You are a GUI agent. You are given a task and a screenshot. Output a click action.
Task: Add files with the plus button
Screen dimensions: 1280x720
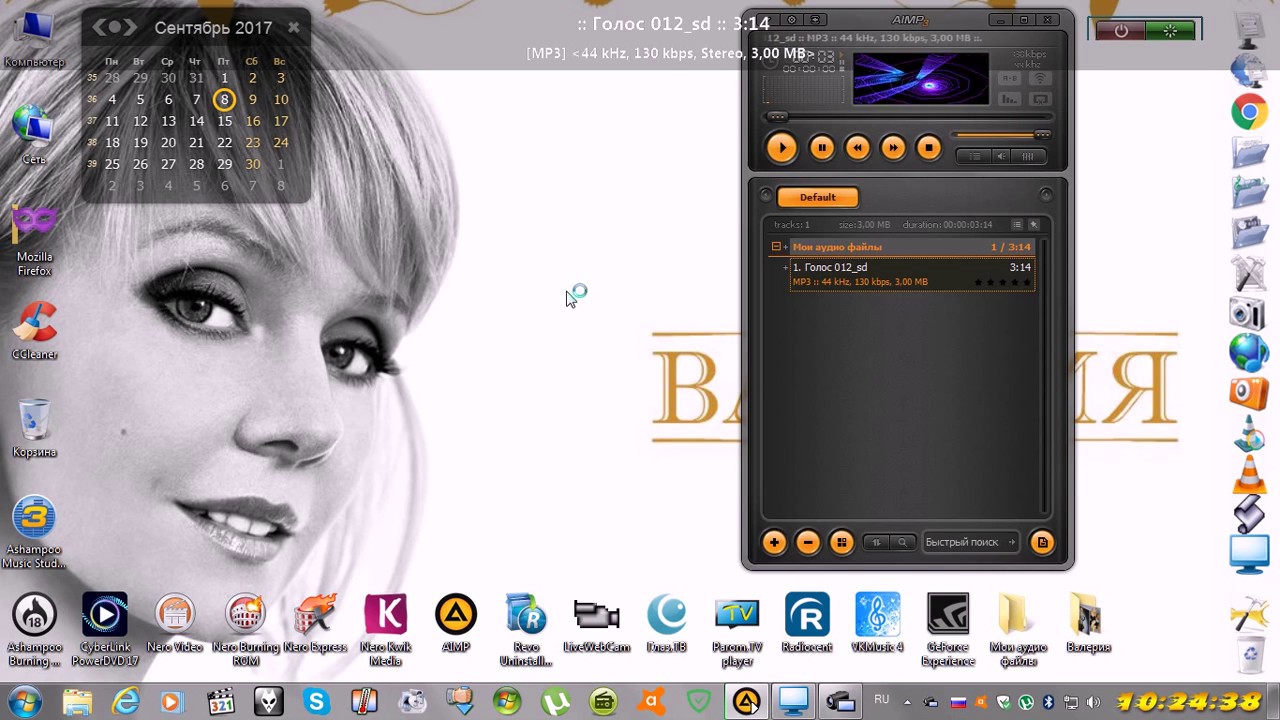(774, 542)
